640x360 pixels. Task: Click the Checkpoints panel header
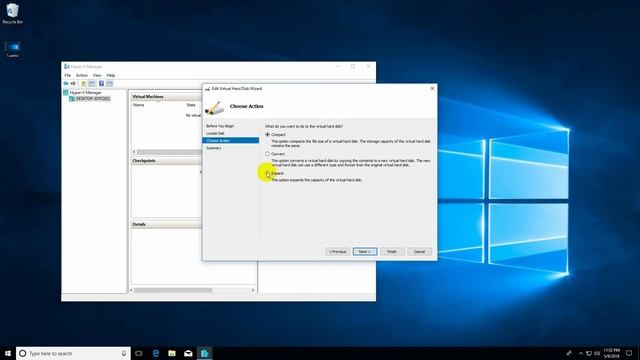pos(166,161)
